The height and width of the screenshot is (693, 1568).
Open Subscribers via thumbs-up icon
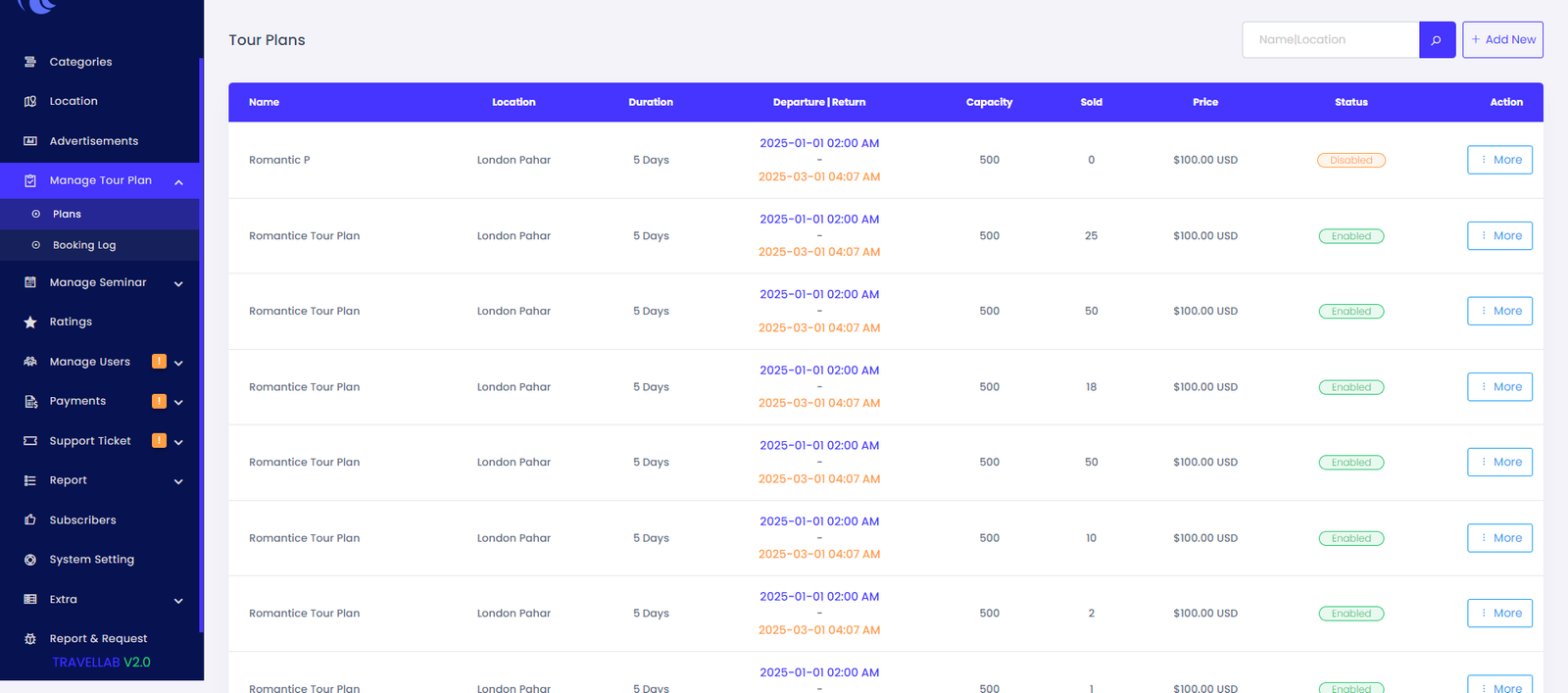[x=30, y=520]
